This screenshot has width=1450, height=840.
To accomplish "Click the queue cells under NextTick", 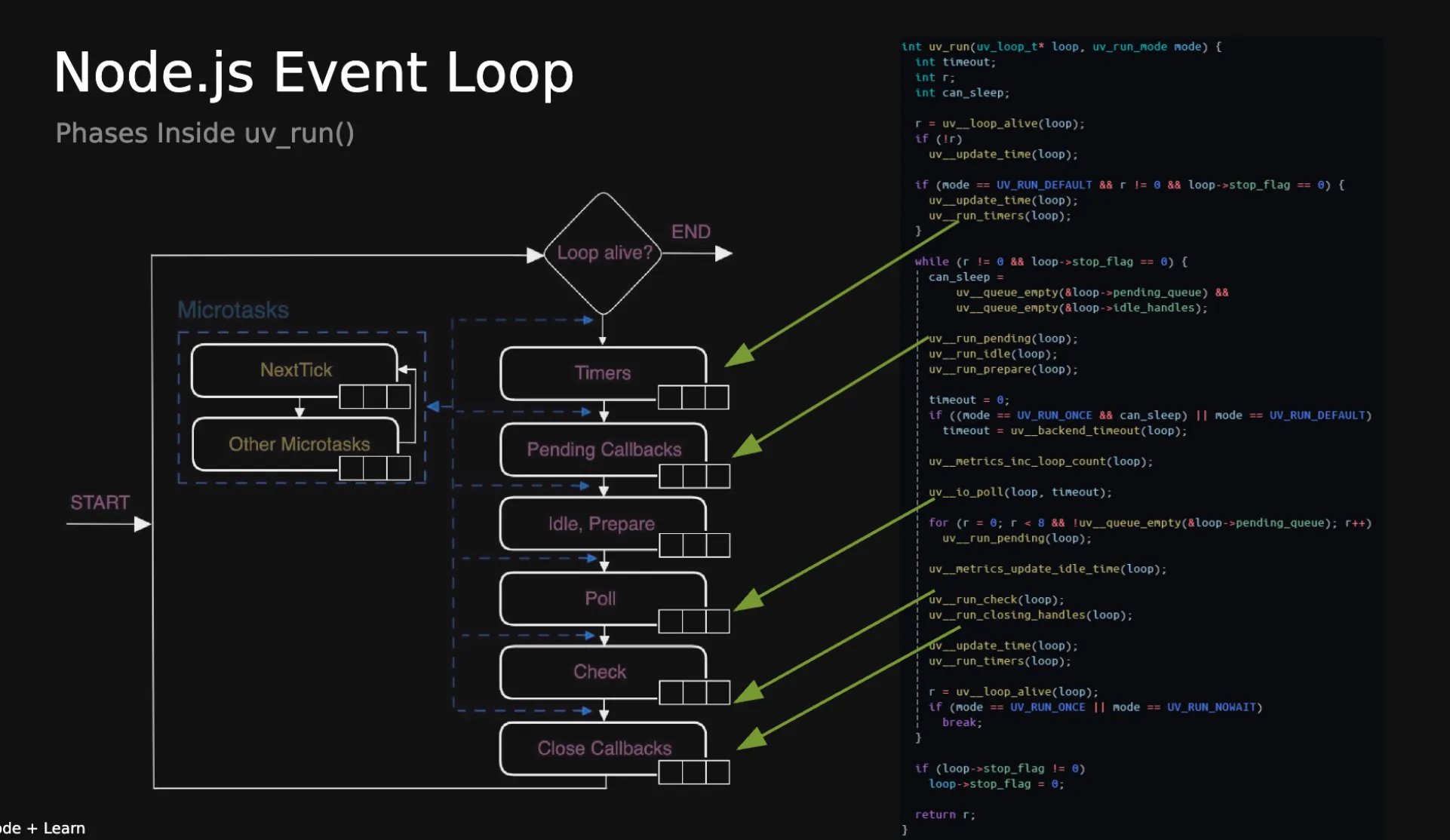I will click(x=375, y=397).
